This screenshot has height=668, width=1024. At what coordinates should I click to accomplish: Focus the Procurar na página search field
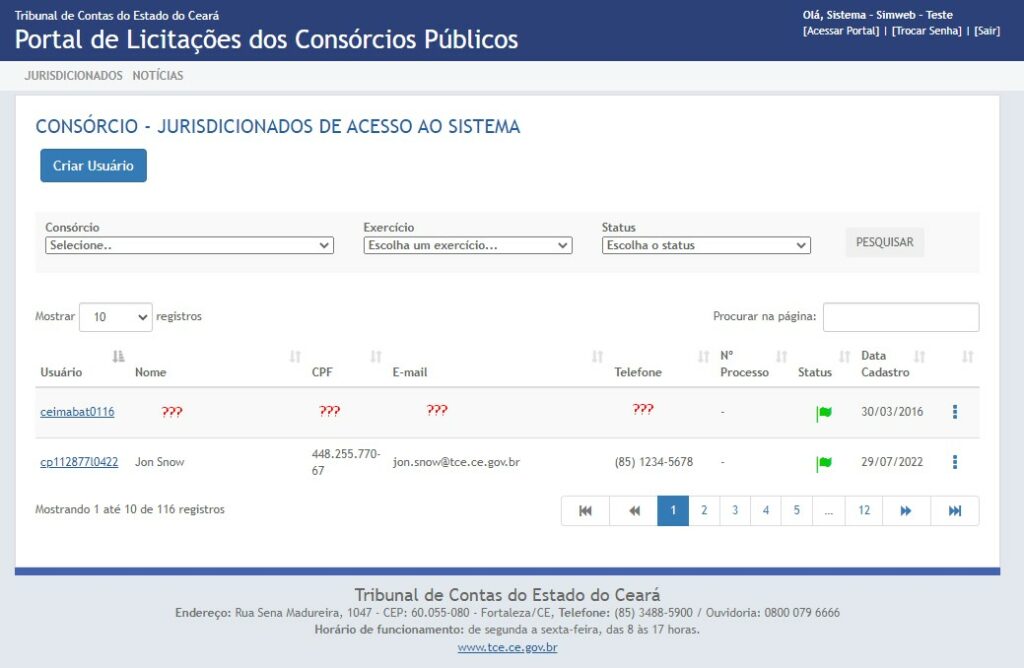900,317
